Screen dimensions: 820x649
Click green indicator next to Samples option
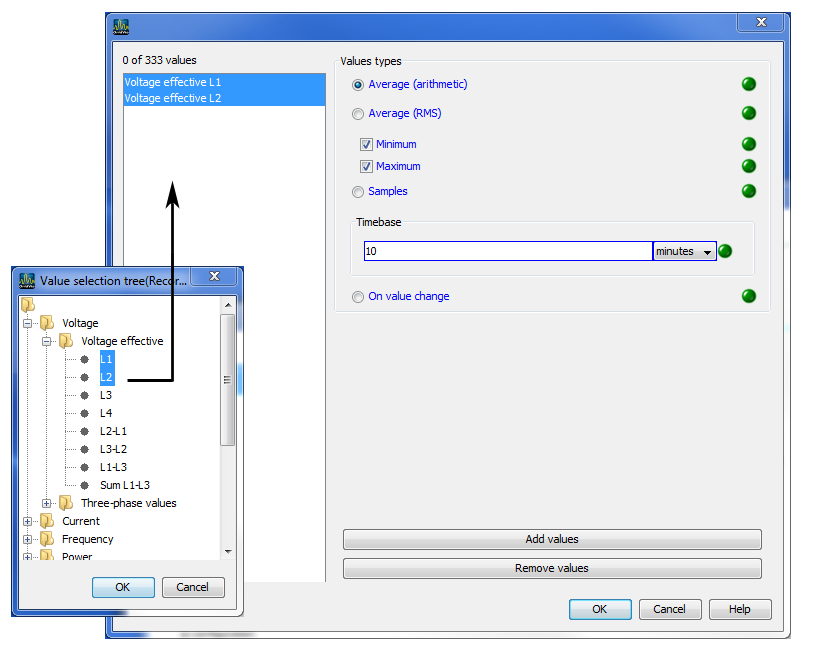(748, 192)
